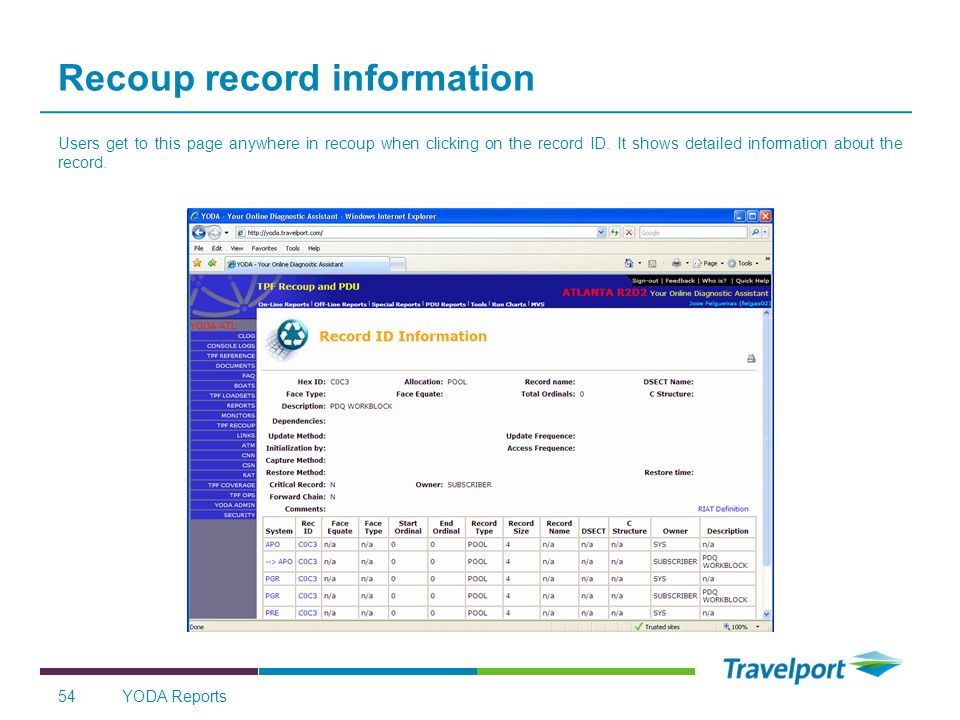This screenshot has width=960, height=720.
Task: Click the Trusted sites status bar indicator
Action: coord(658,627)
